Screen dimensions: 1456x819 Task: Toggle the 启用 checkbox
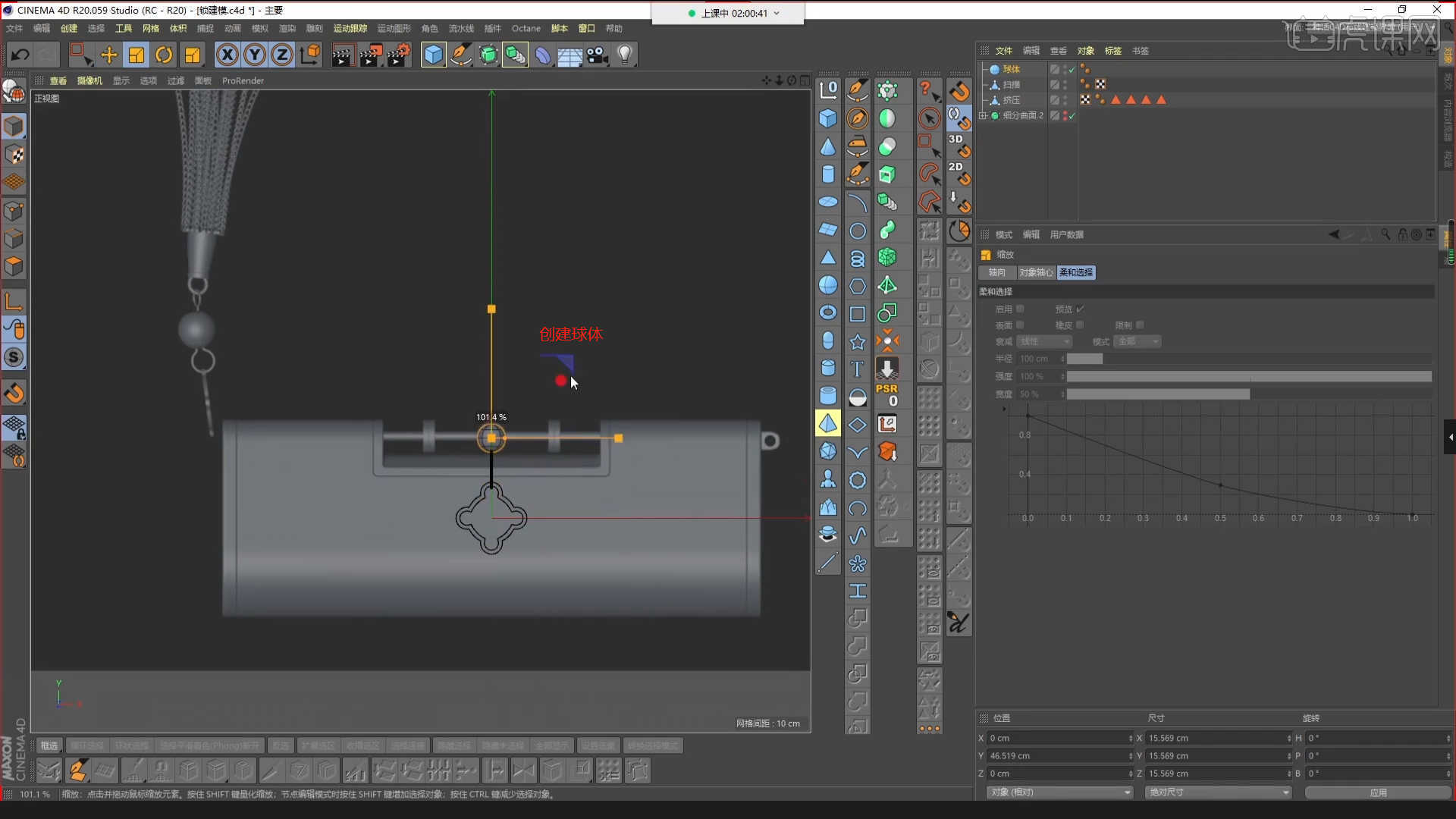(1020, 309)
